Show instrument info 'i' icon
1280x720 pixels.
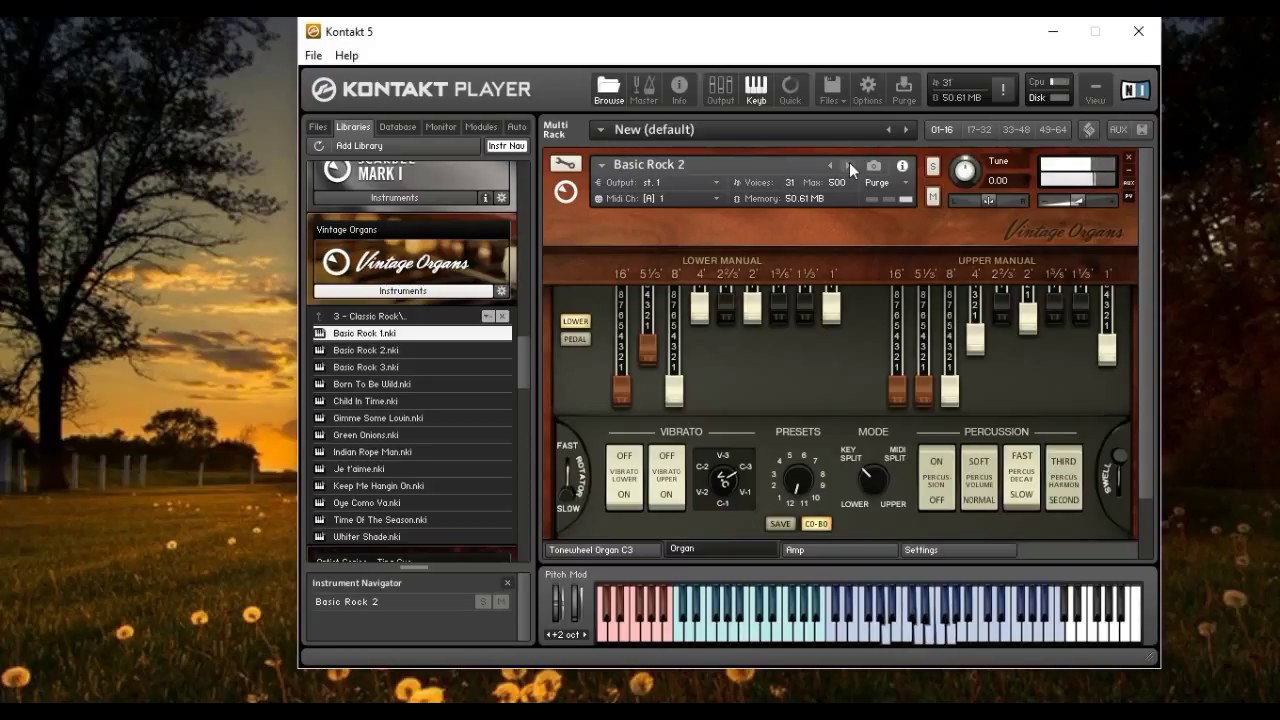(902, 166)
